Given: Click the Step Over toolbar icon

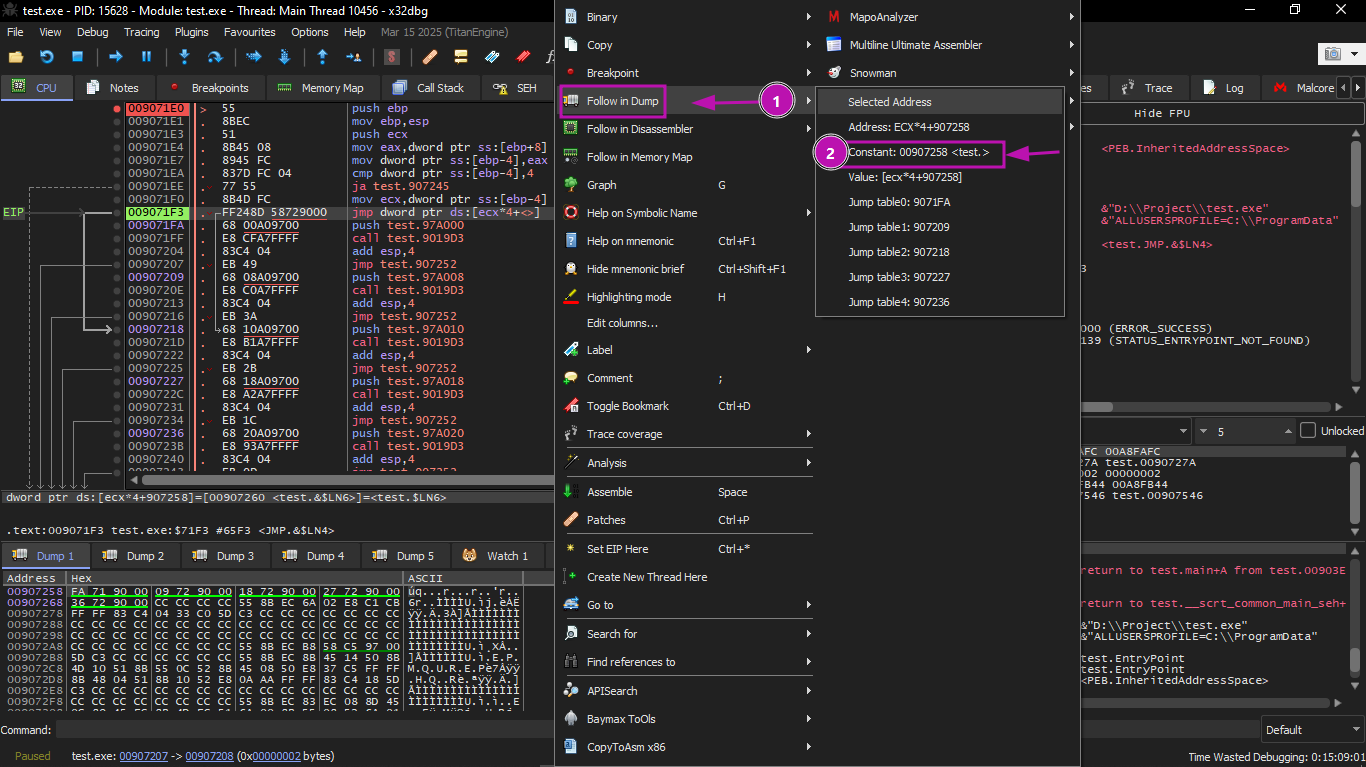Looking at the screenshot, I should click(x=214, y=57).
